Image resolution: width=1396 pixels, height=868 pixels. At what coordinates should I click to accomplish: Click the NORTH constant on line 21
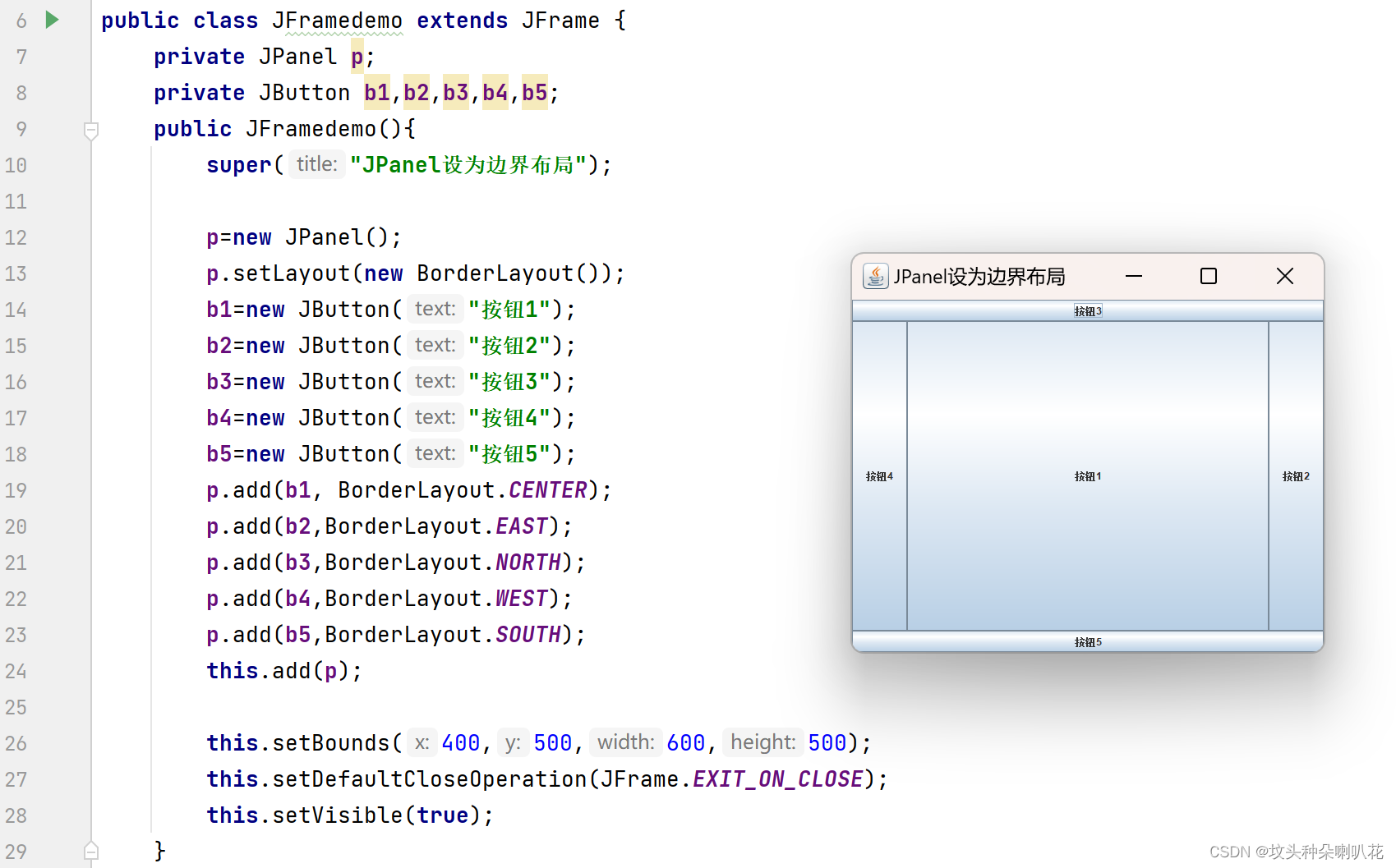(528, 563)
